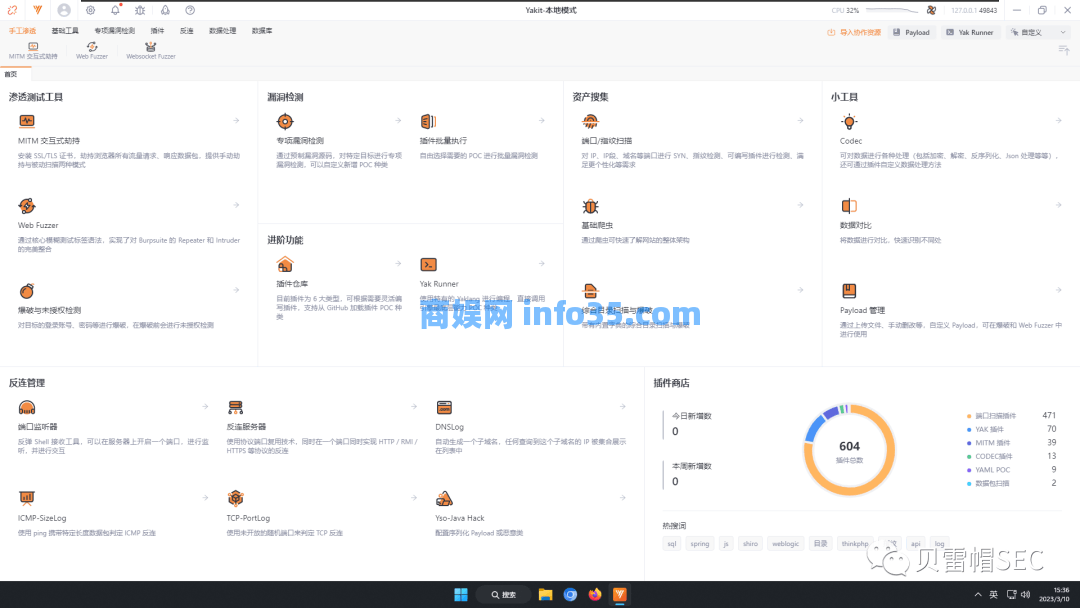Image resolution: width=1080 pixels, height=608 pixels.
Task: Open the DNSLog reverse tool
Action: (451, 424)
